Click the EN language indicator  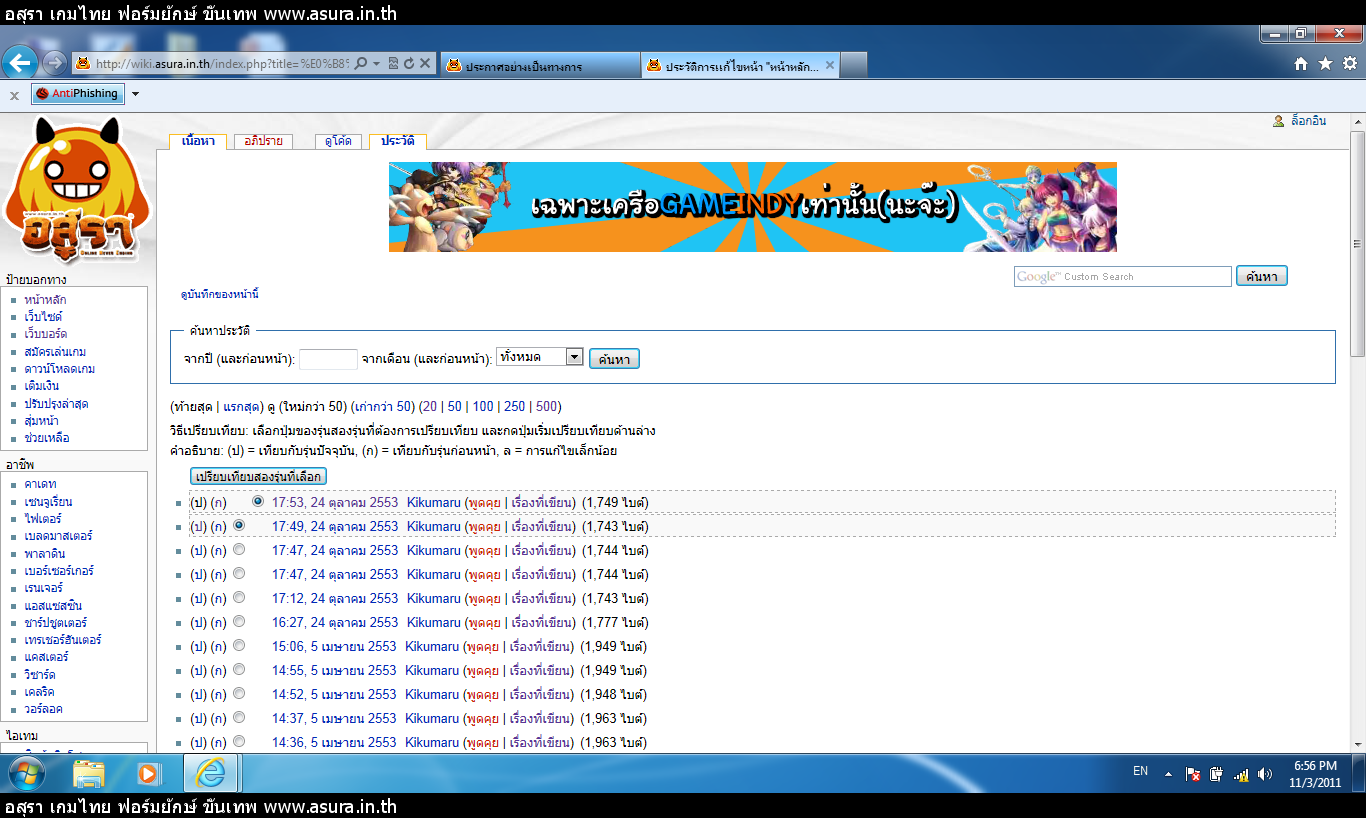1140,771
